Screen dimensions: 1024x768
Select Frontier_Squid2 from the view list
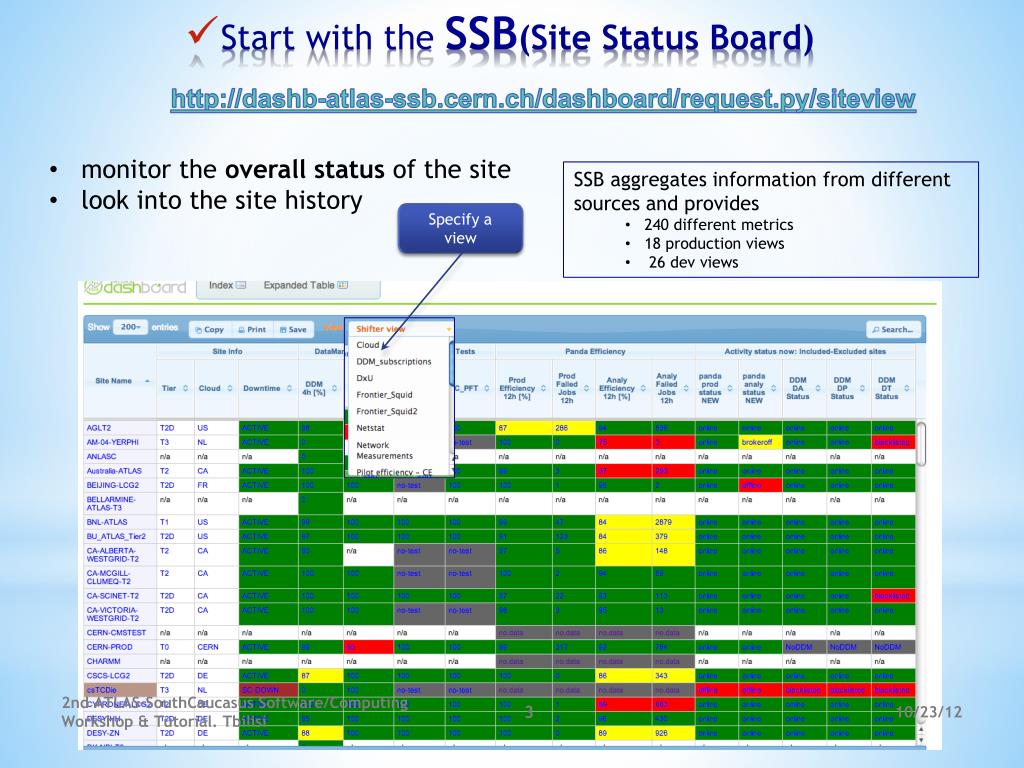[387, 411]
